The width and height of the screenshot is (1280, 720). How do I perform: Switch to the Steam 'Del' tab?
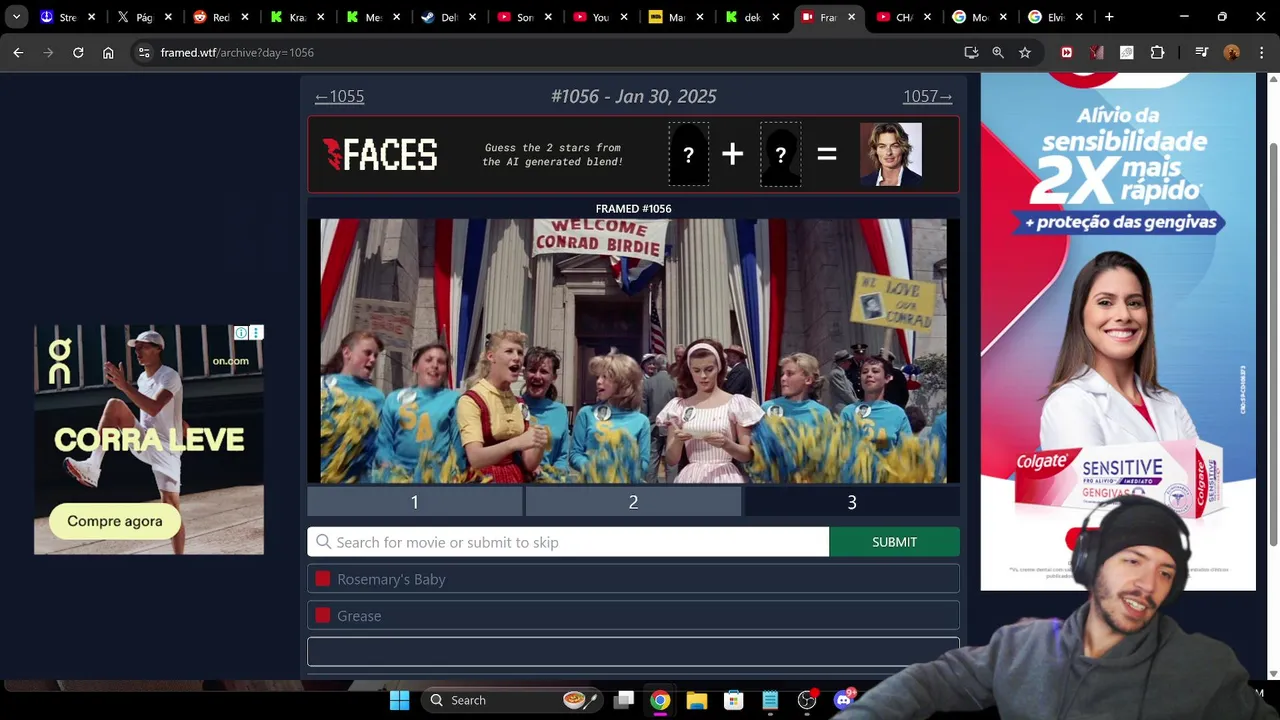[448, 17]
